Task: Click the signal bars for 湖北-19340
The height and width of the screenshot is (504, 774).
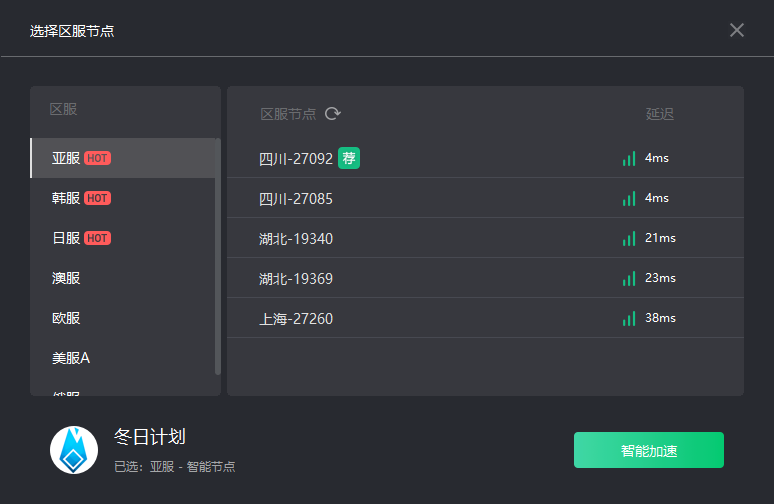Action: 629,238
